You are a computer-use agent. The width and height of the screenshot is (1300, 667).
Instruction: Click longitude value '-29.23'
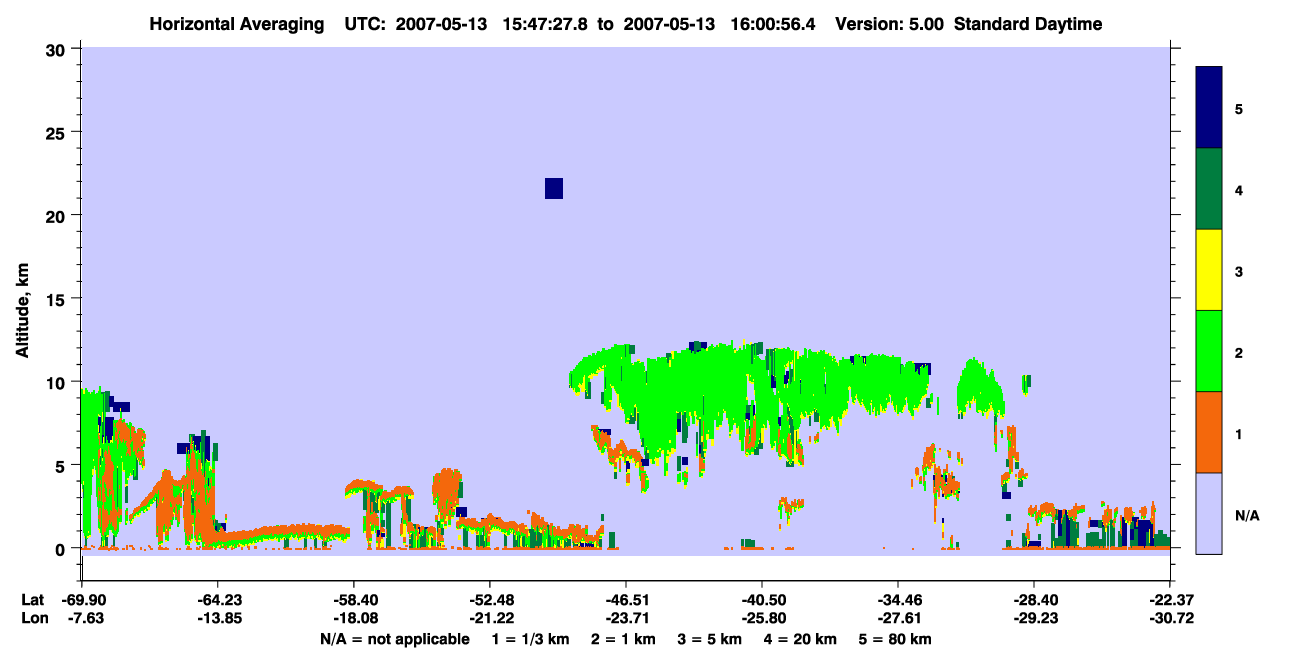click(x=1034, y=619)
